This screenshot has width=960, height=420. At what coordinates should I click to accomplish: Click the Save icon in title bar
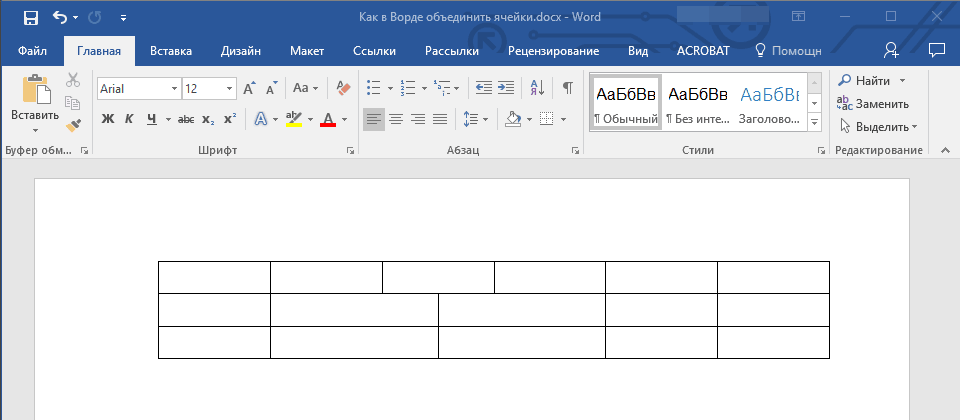point(30,17)
